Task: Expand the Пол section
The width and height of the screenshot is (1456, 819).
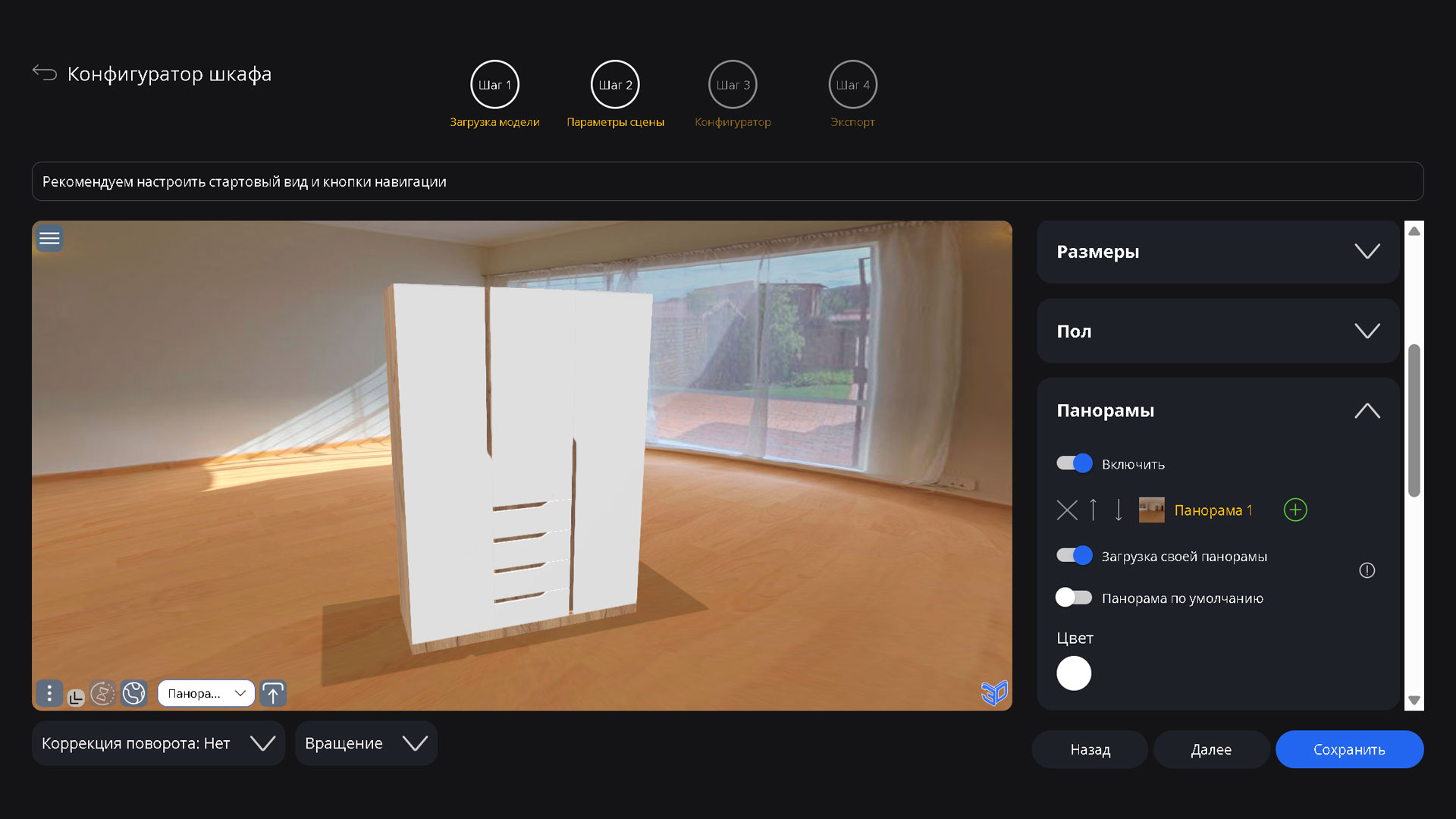Action: [x=1367, y=331]
